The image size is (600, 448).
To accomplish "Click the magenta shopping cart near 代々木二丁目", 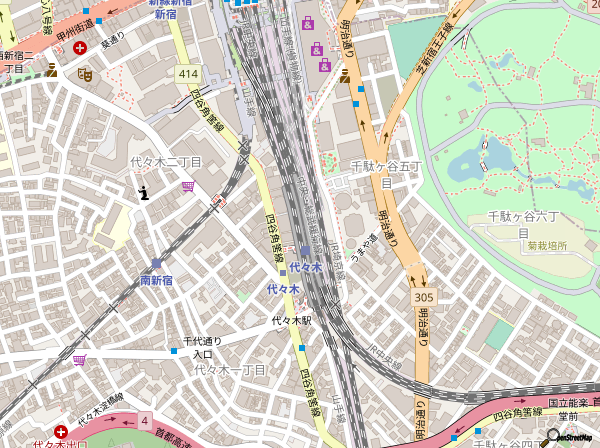I will pos(188,187).
